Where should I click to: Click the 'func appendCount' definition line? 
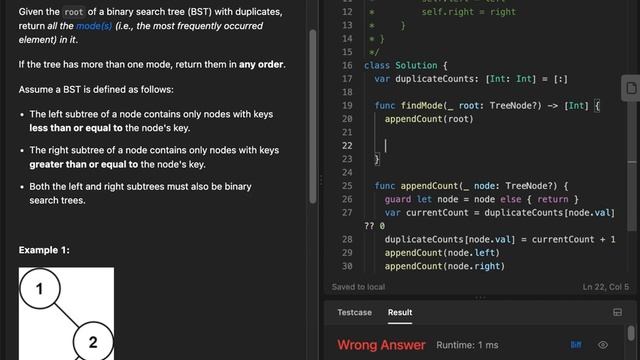pos(471,186)
